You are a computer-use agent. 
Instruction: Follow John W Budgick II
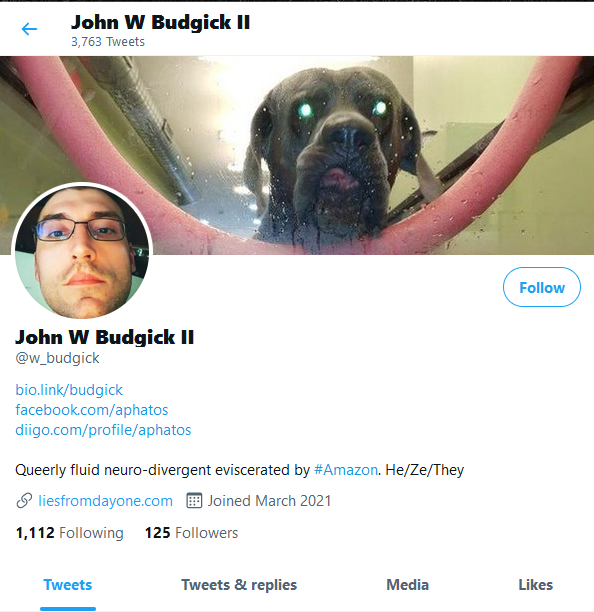point(542,287)
